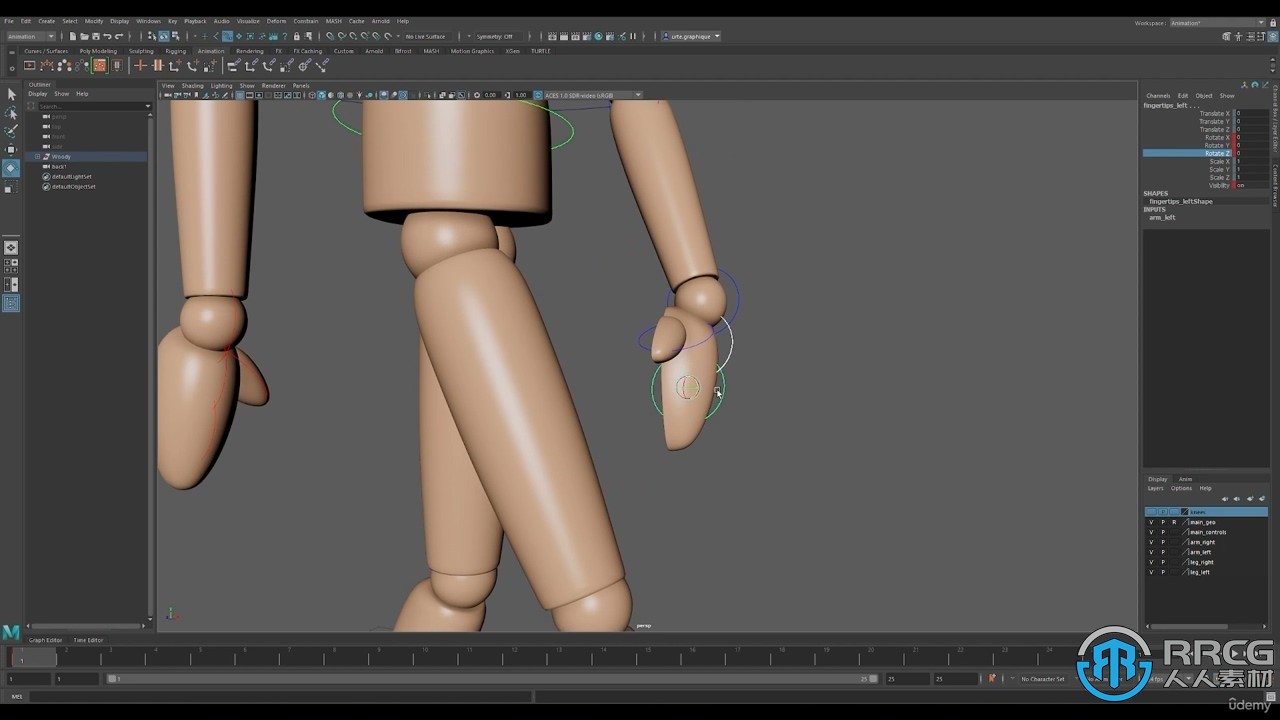The image size is (1280, 720).
Task: Activate the Paint selection tool
Action: coord(11,131)
